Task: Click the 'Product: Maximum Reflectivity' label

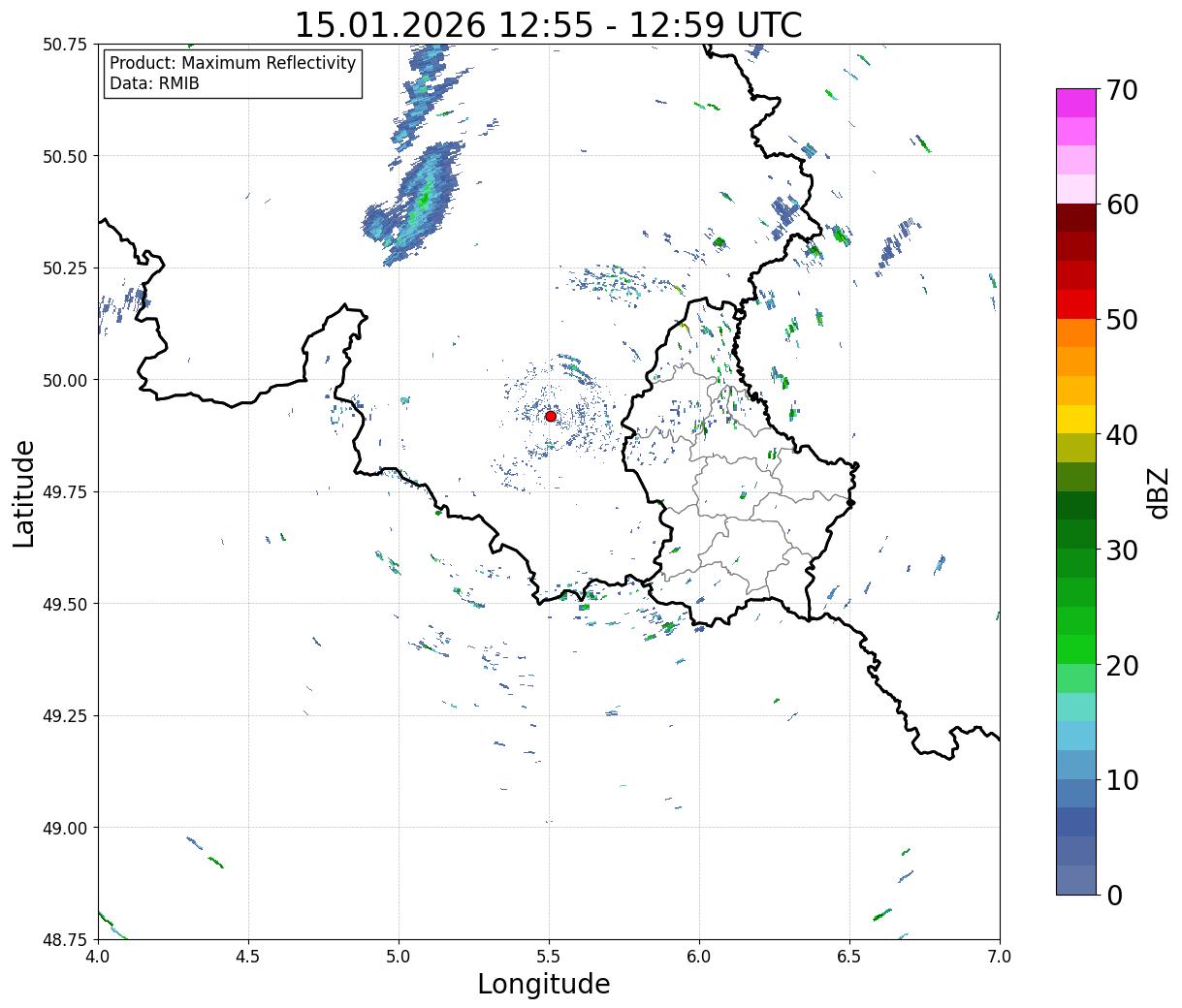Action: coord(233,63)
